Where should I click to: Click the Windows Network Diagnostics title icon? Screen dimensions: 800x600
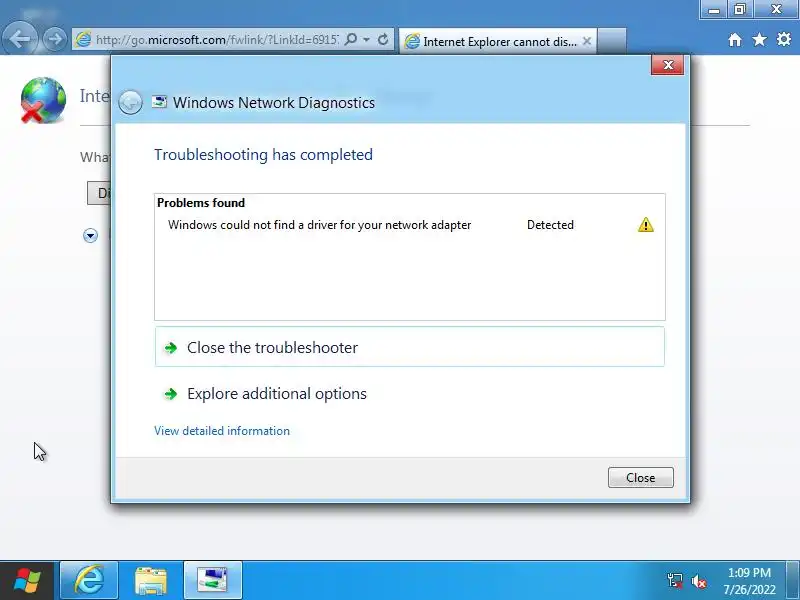[x=159, y=102]
